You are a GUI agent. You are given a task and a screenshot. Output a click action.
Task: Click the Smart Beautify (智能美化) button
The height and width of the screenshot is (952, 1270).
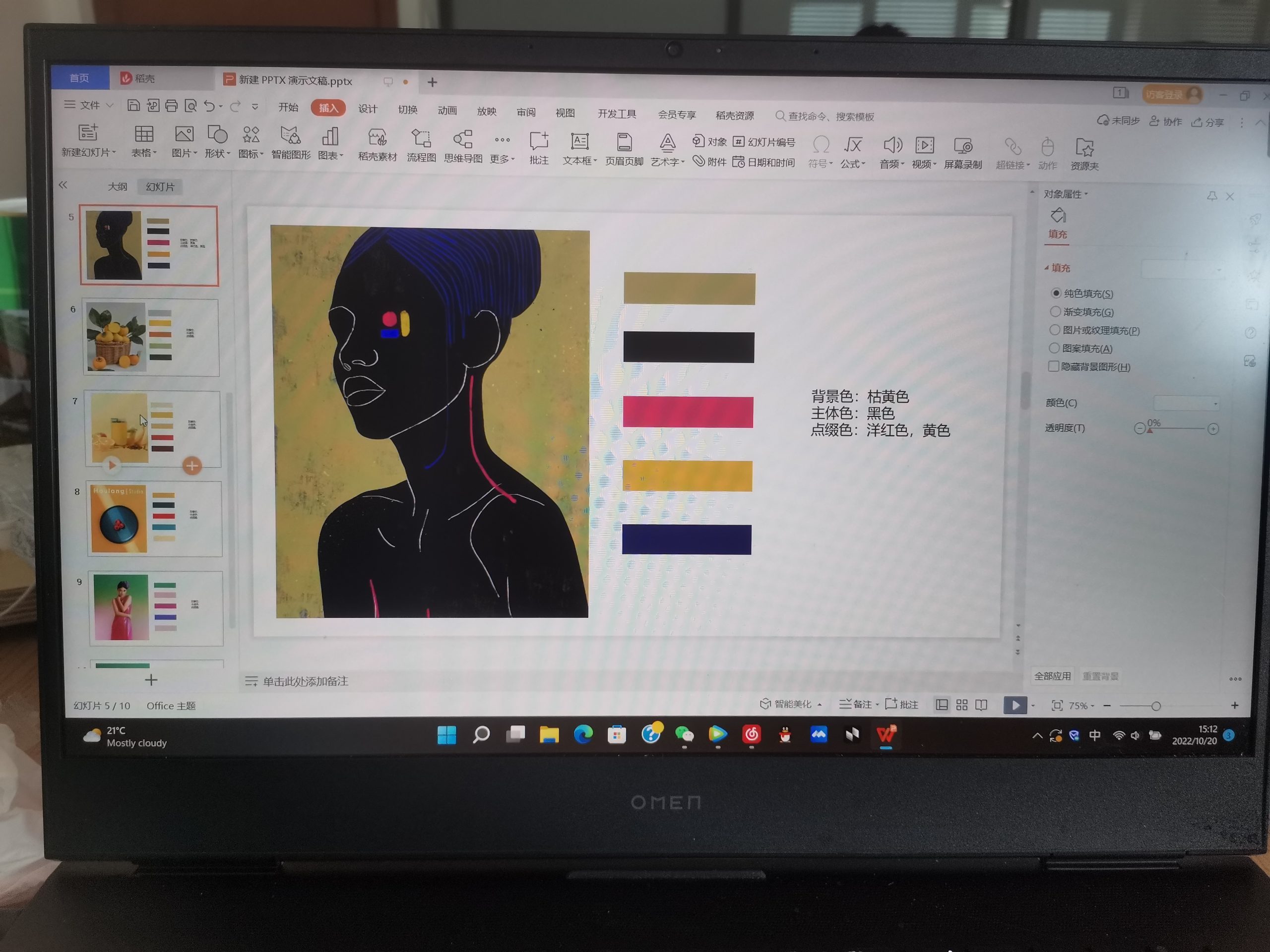786,704
